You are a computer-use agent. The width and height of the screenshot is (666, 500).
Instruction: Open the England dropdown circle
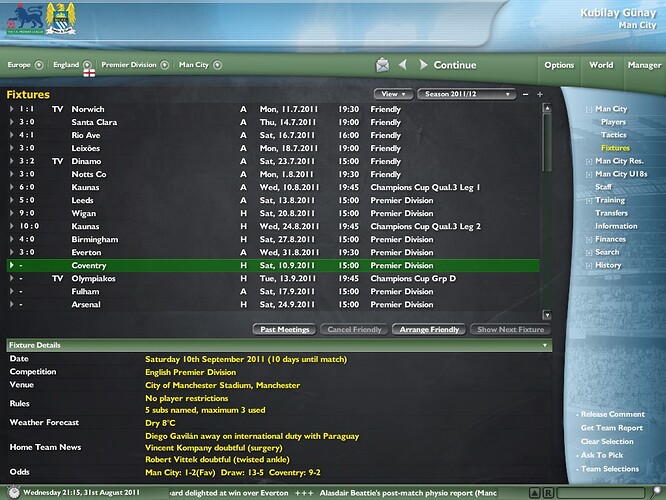pyautogui.click(x=87, y=65)
